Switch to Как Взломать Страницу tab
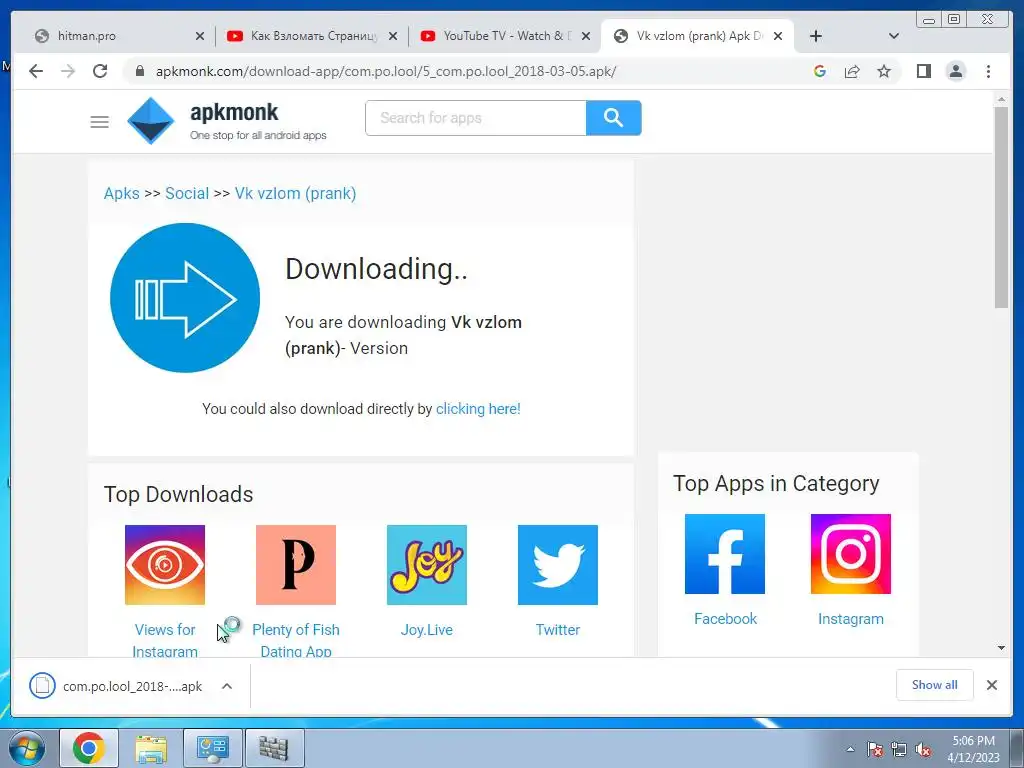This screenshot has width=1024, height=768. point(315,36)
